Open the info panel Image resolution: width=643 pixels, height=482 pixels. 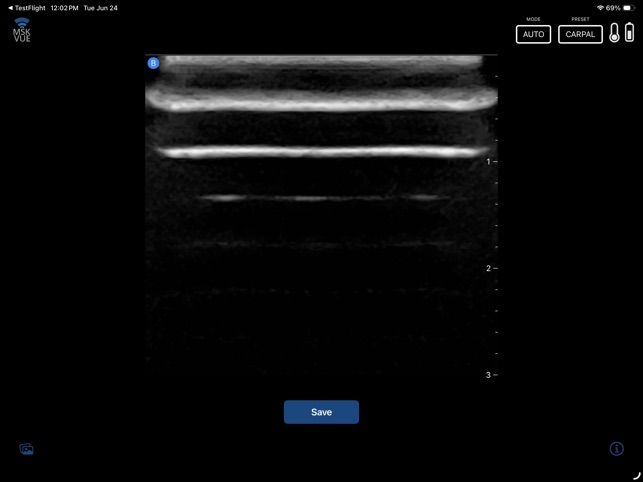click(x=616, y=449)
